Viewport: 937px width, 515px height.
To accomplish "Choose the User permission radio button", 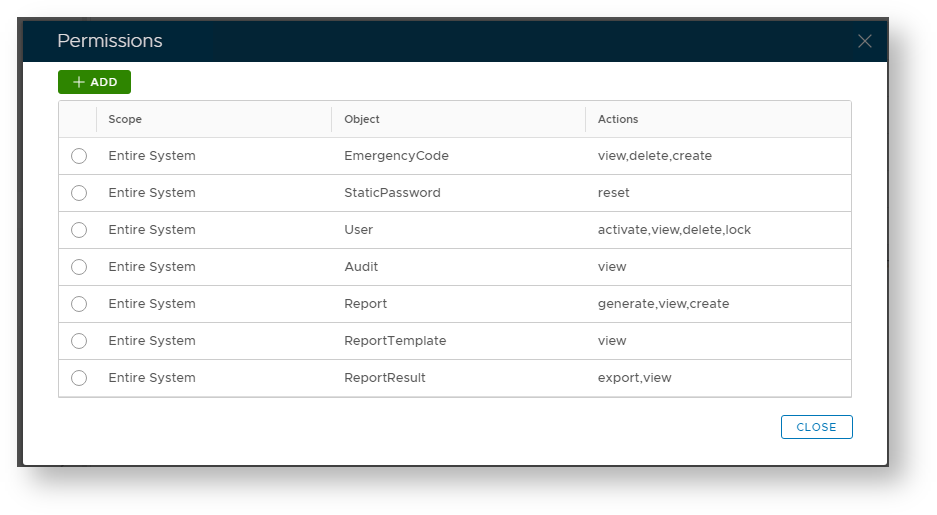I will 79,230.
